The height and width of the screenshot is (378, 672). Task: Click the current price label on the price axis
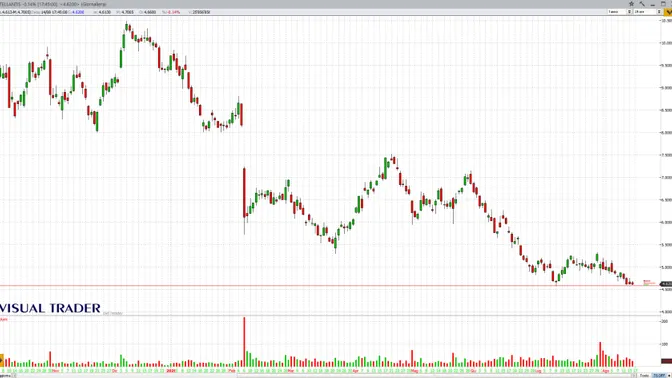pos(666,284)
